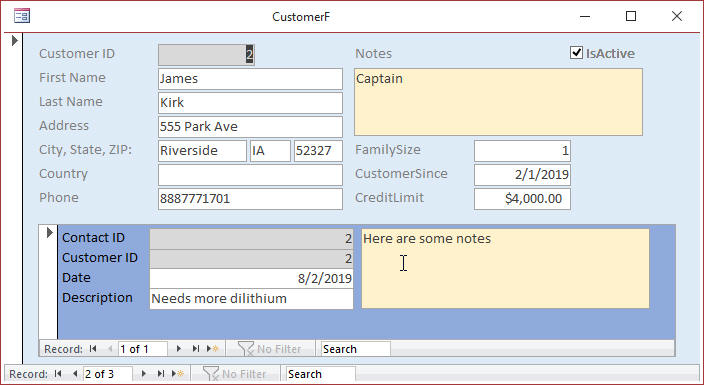Uncheck the IsActive checkbox
Screen dimensions: 704x385
click(576, 53)
